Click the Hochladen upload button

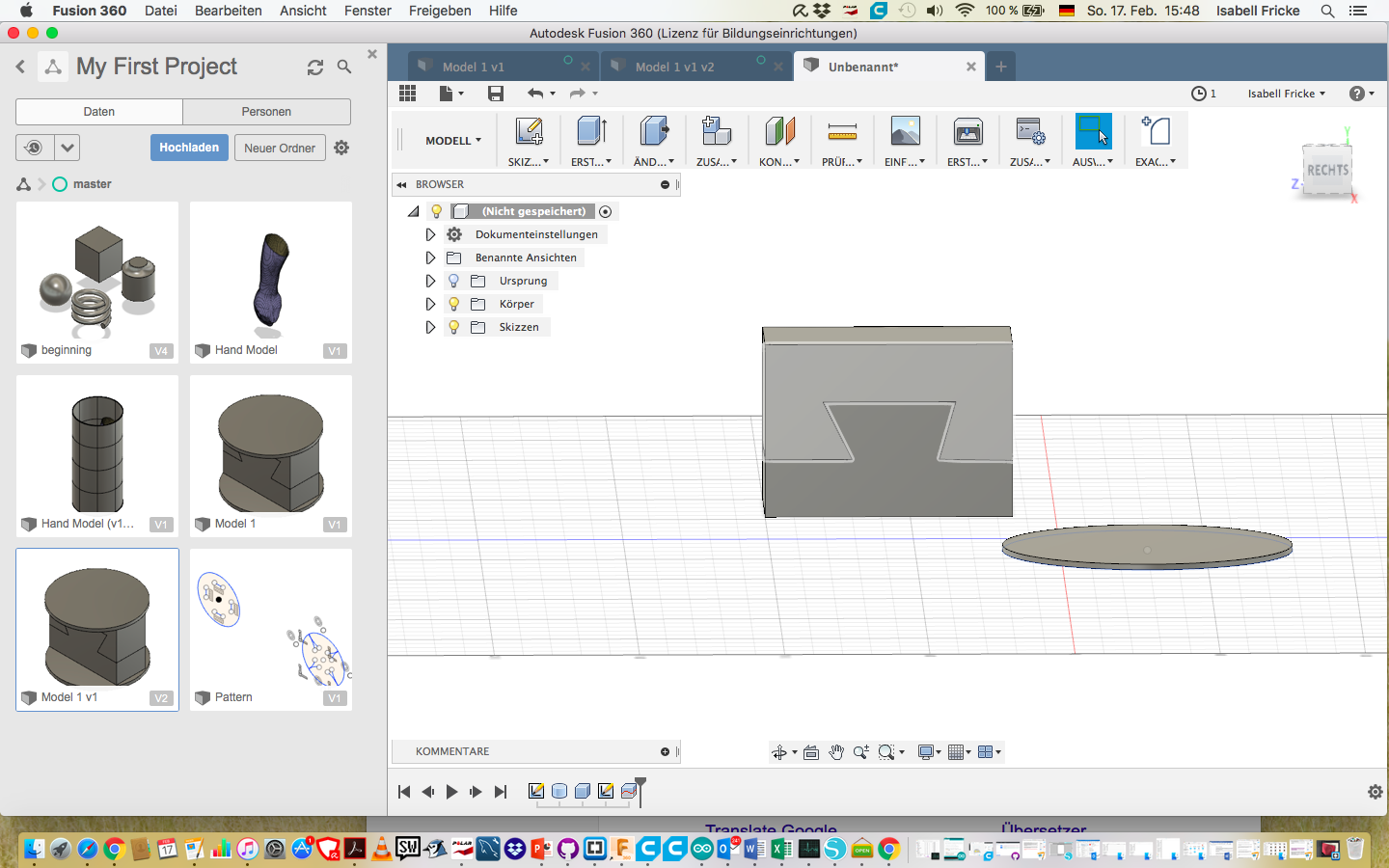coord(189,148)
